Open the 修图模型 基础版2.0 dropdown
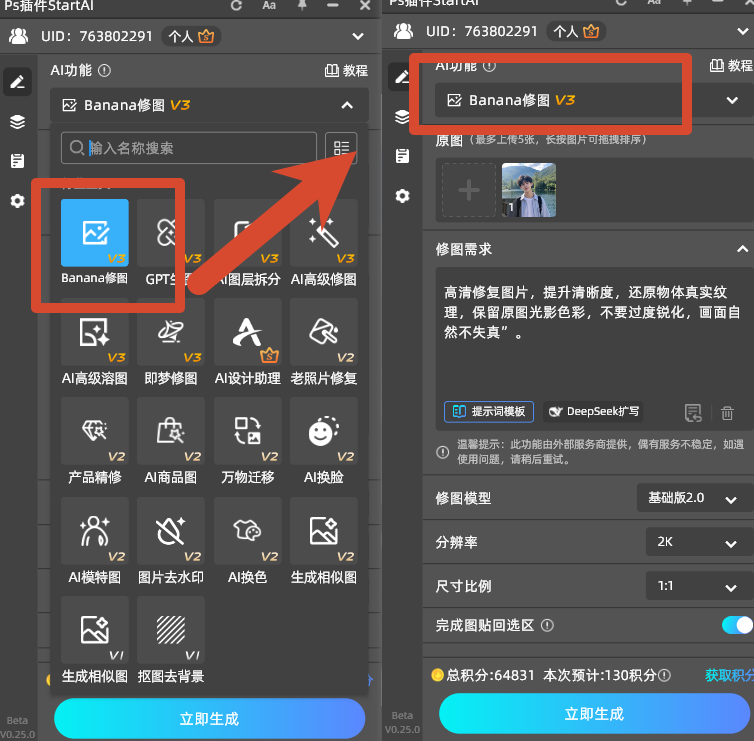The width and height of the screenshot is (754, 741). click(695, 498)
